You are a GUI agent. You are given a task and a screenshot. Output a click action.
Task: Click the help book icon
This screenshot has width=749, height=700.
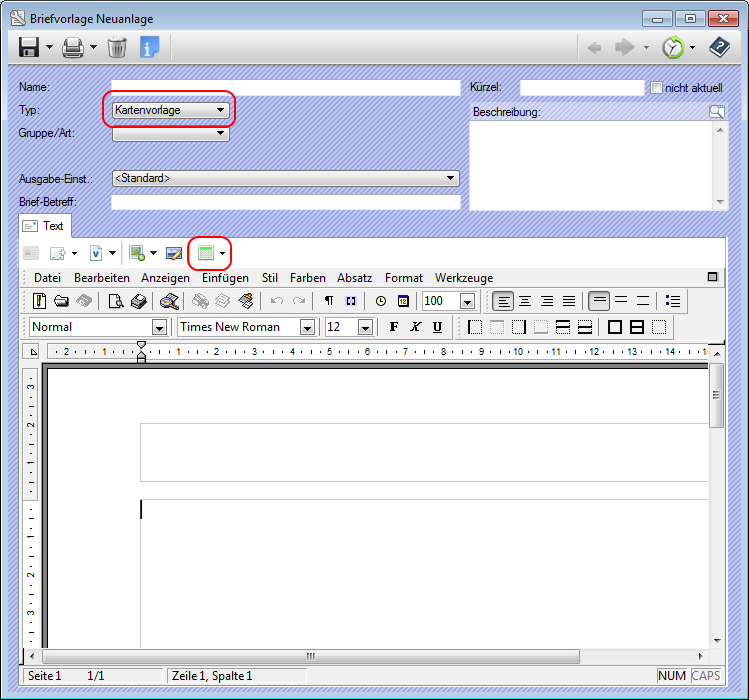point(719,47)
